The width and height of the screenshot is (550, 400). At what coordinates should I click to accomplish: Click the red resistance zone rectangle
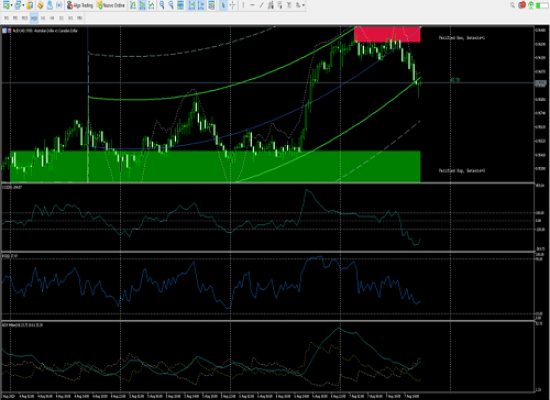pyautogui.click(x=387, y=34)
